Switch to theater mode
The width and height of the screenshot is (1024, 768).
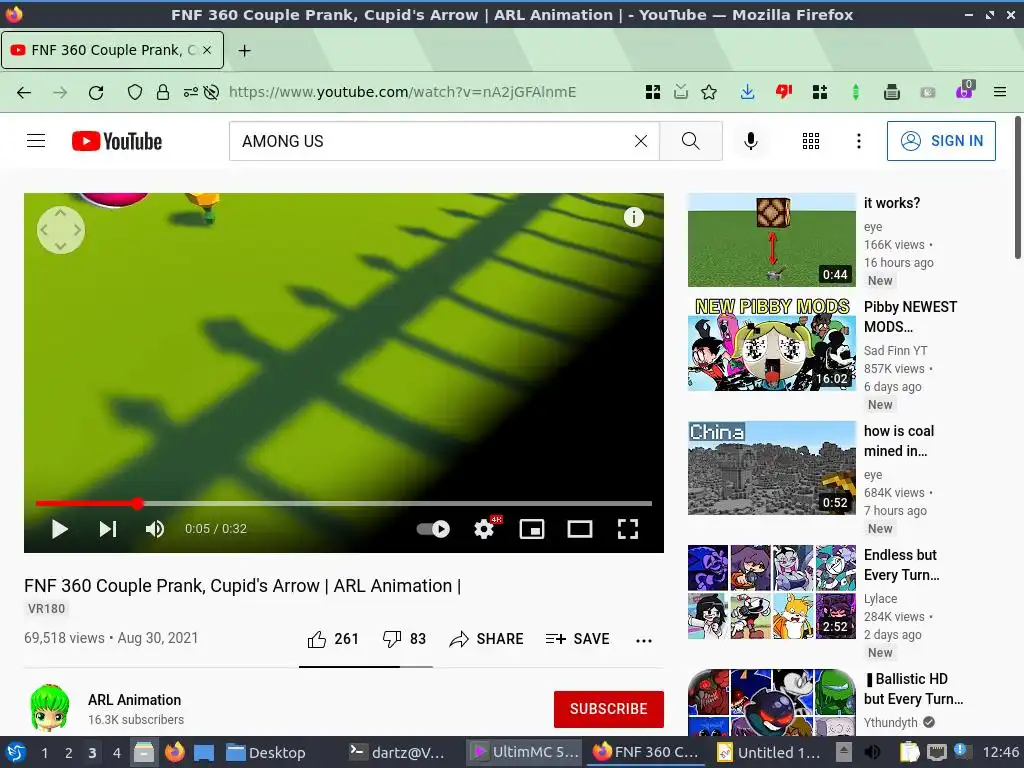point(580,529)
